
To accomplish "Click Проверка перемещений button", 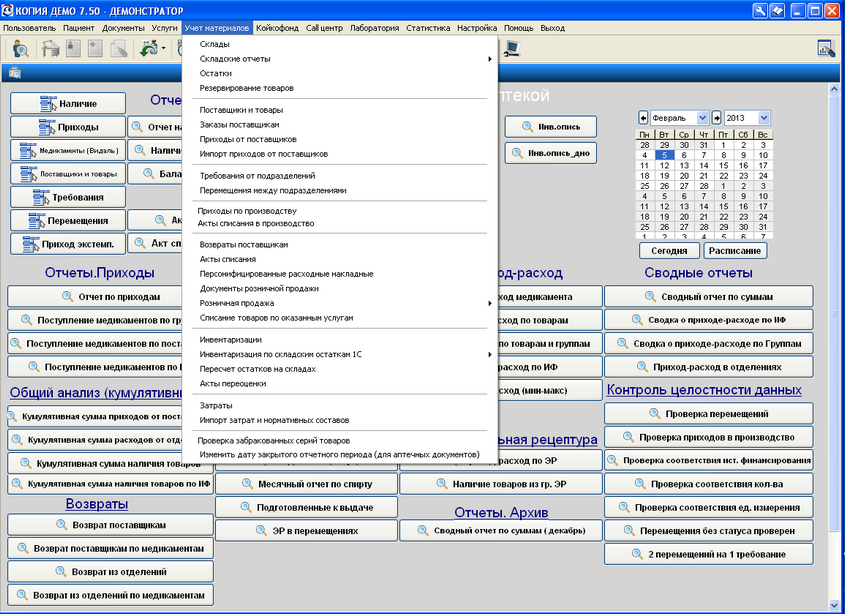I will point(709,413).
